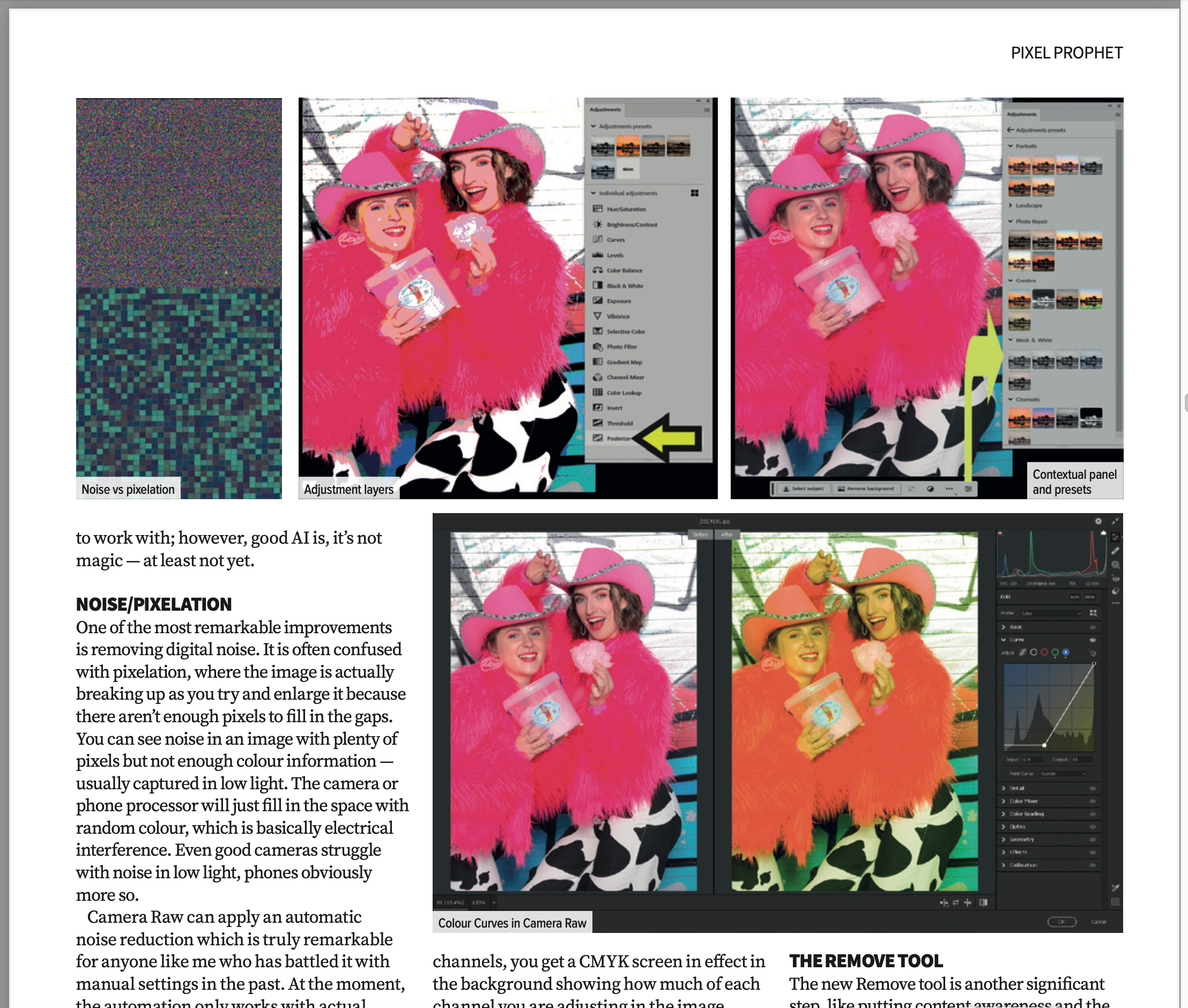This screenshot has width=1188, height=1008.
Task: Collapse the Portraits presets group
Action: pos(1011,146)
